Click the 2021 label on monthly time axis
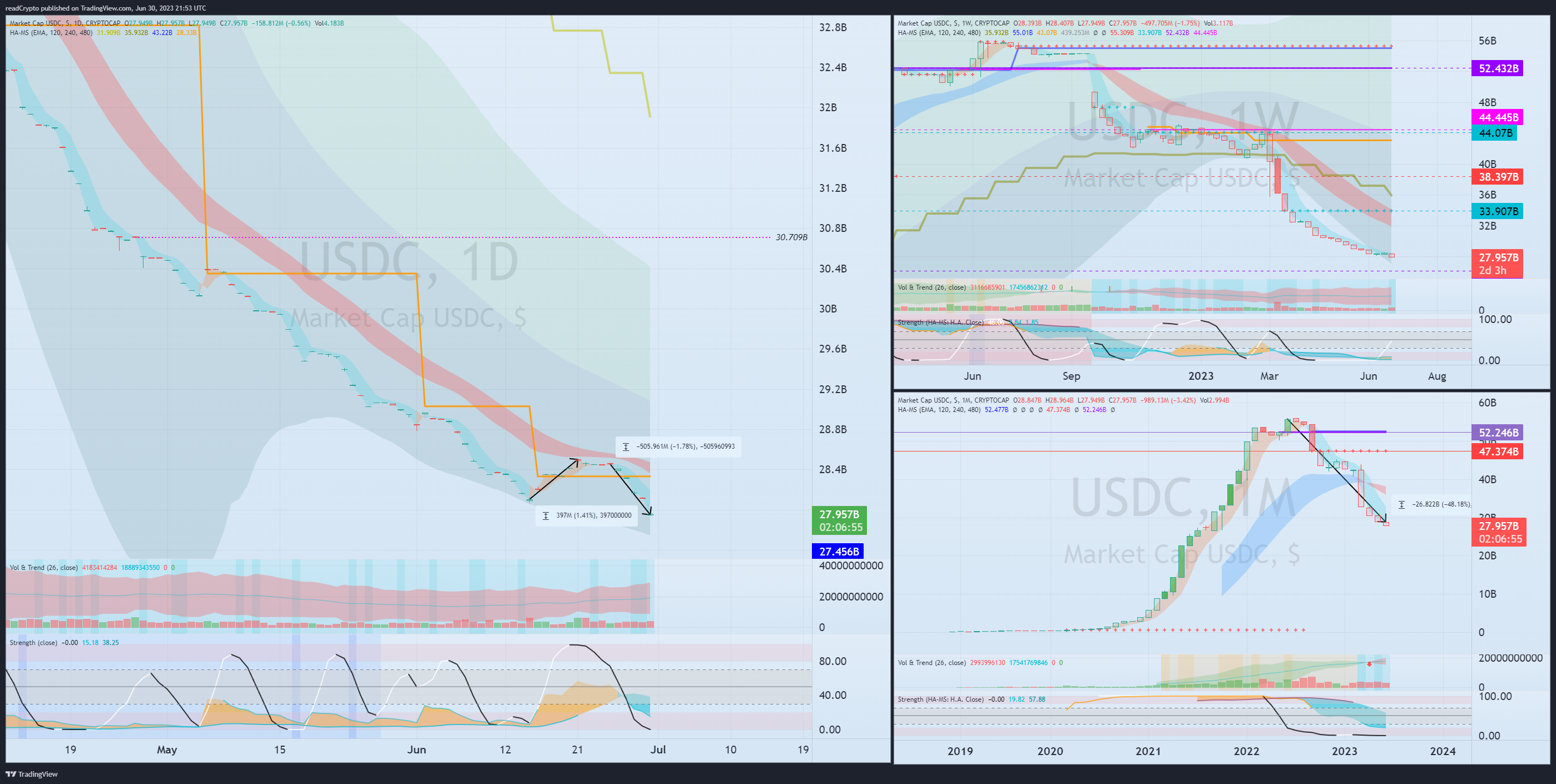The height and width of the screenshot is (784, 1556). pos(1148,751)
